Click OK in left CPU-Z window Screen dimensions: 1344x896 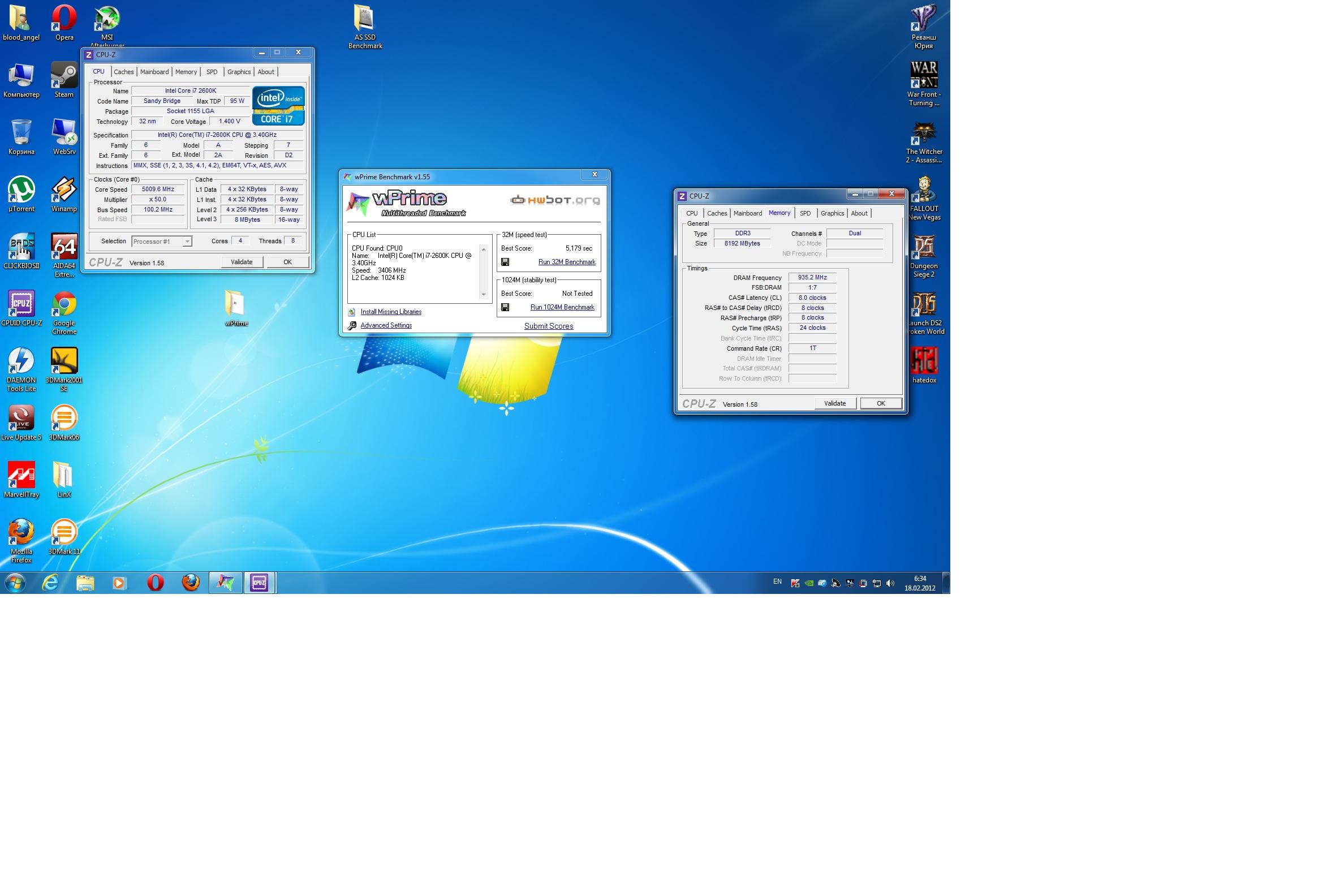click(x=287, y=262)
